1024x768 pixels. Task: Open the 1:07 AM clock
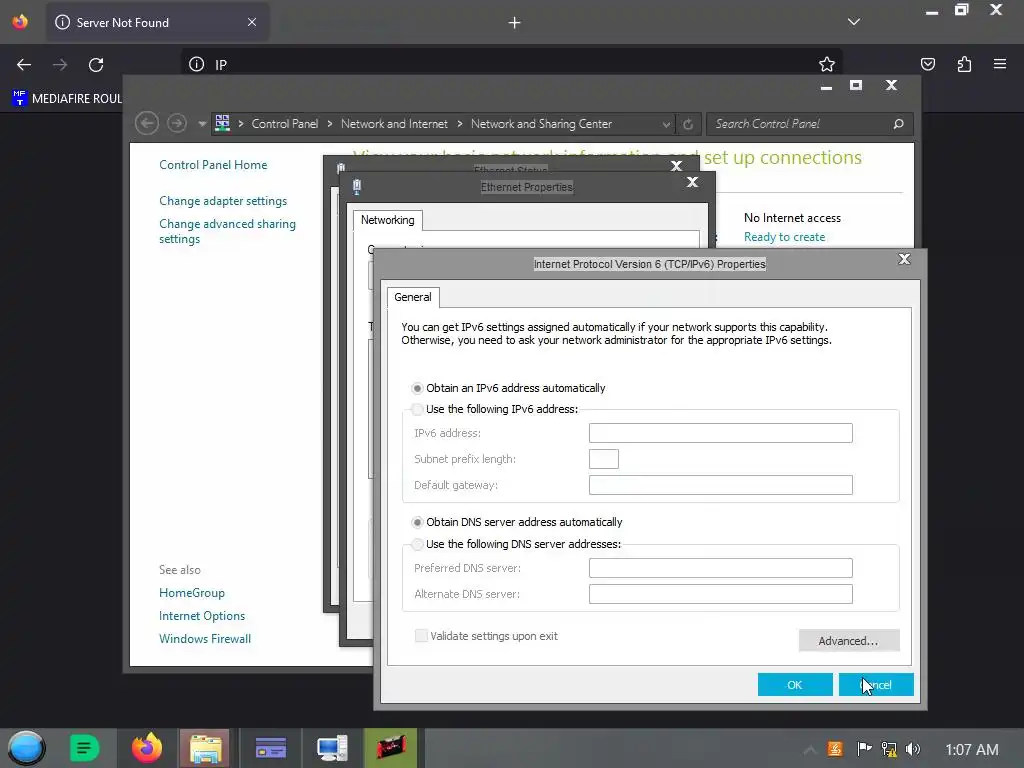click(x=972, y=750)
